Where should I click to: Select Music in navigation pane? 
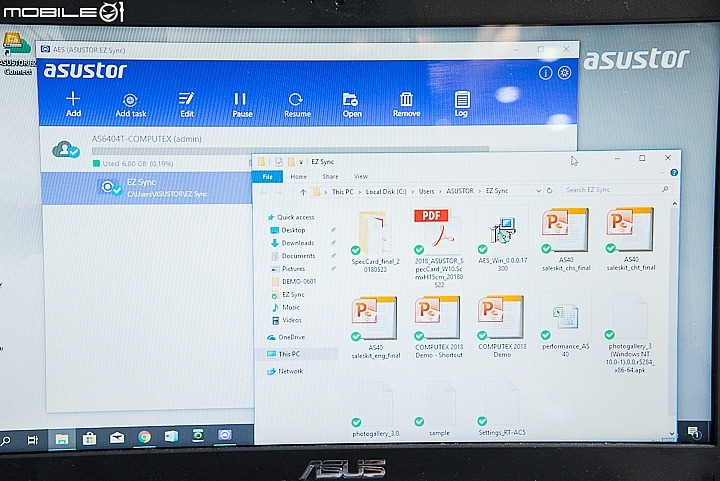285,307
